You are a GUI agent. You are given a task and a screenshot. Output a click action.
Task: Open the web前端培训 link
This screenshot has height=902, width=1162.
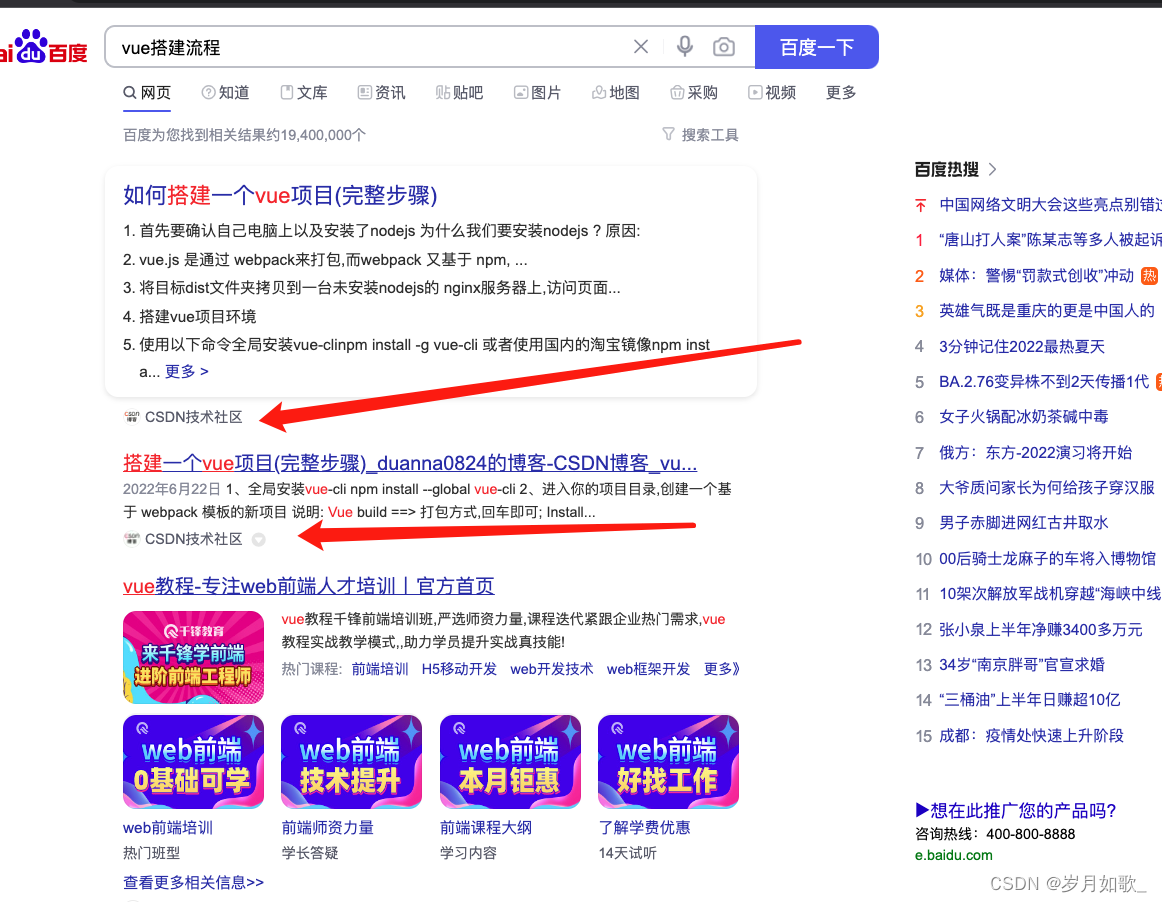click(168, 828)
